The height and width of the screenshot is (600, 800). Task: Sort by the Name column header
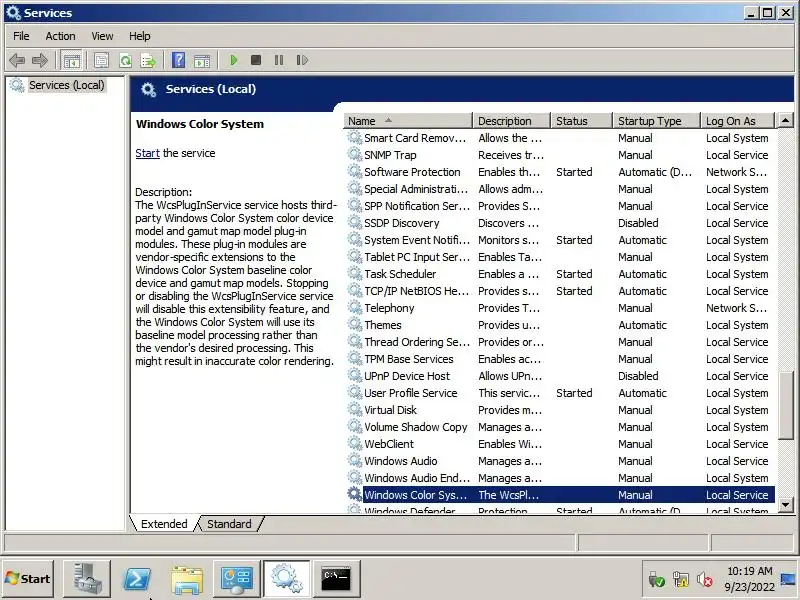pyautogui.click(x=408, y=121)
